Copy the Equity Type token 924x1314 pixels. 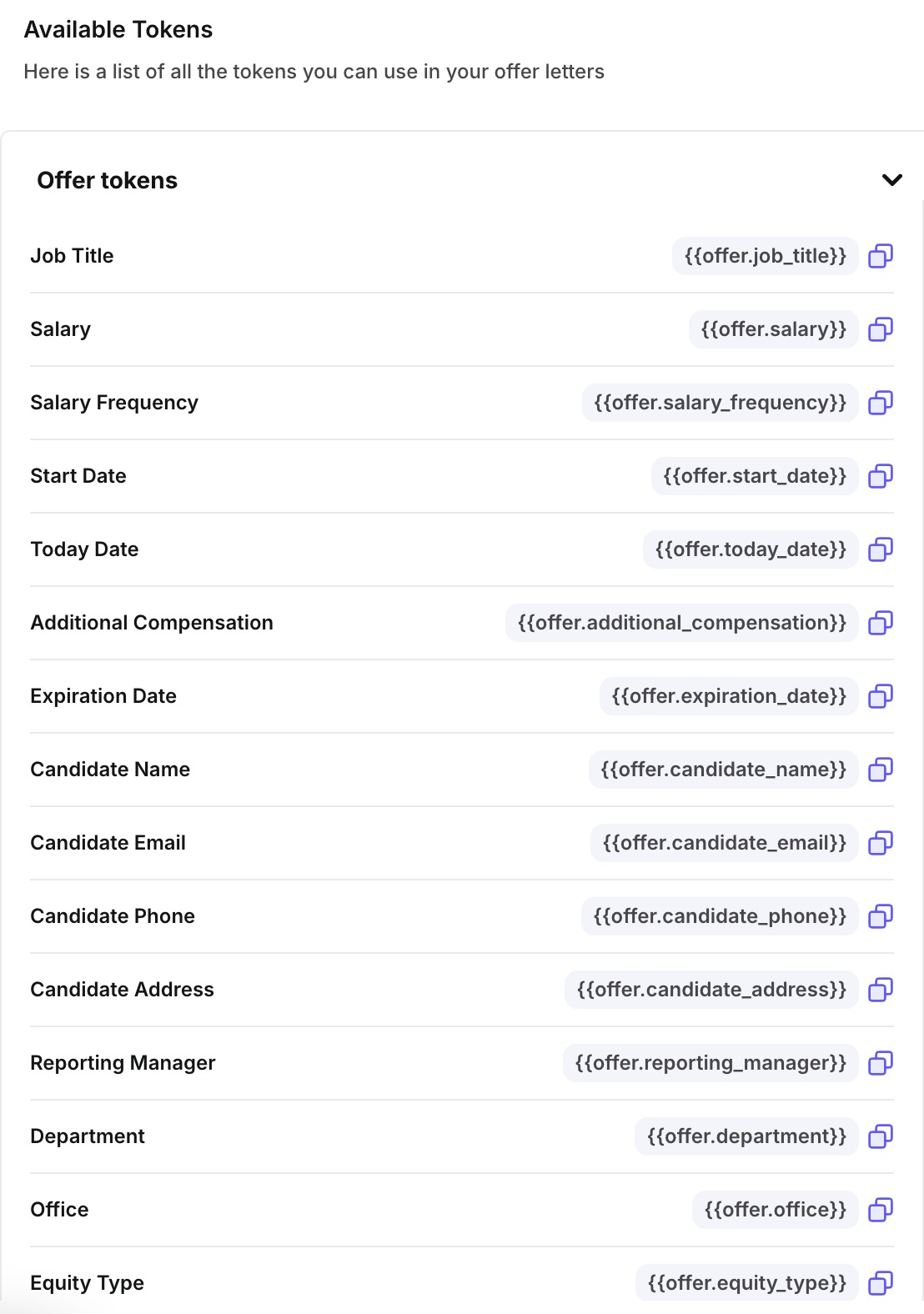tap(881, 1283)
